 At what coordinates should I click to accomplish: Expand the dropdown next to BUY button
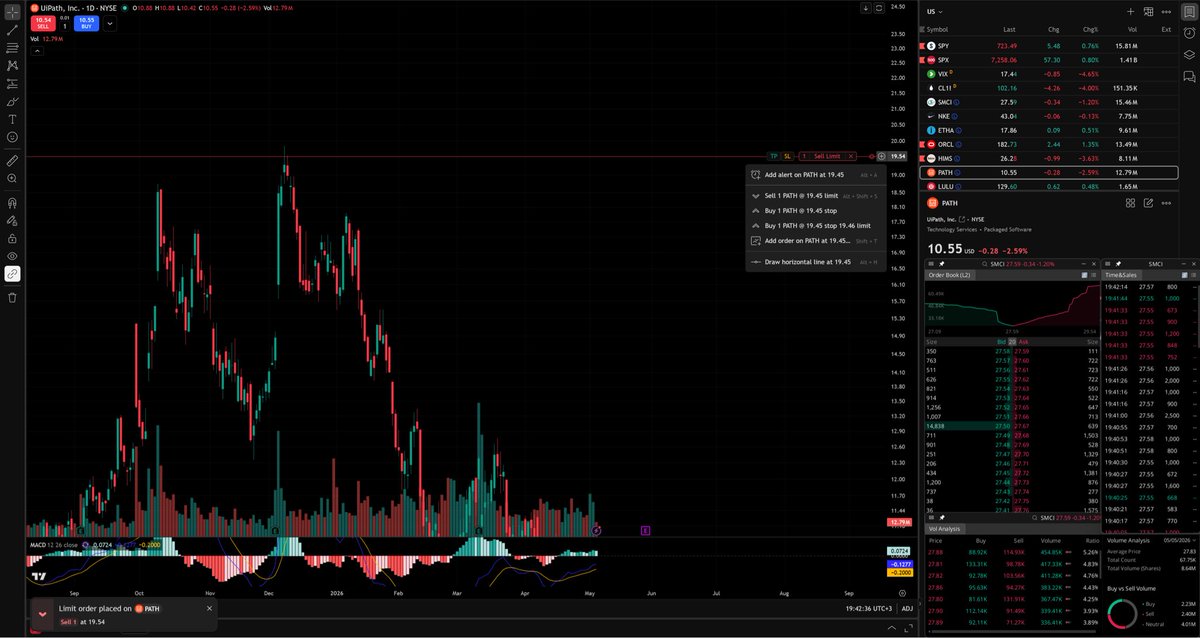(109, 24)
